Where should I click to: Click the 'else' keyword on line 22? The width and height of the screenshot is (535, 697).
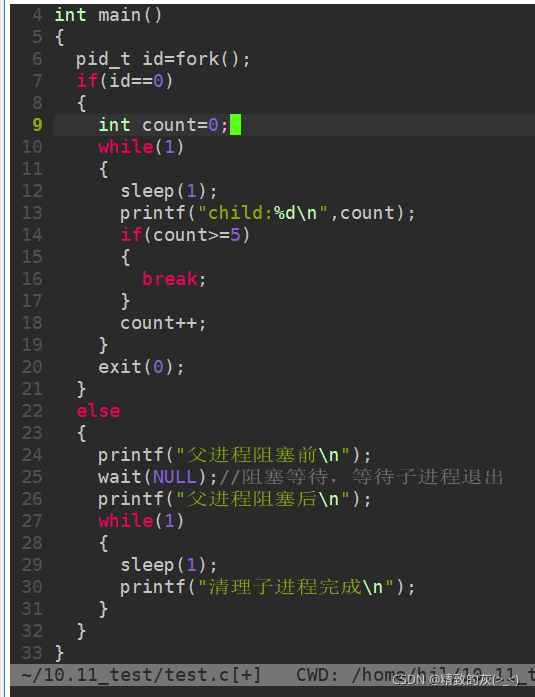point(98,411)
